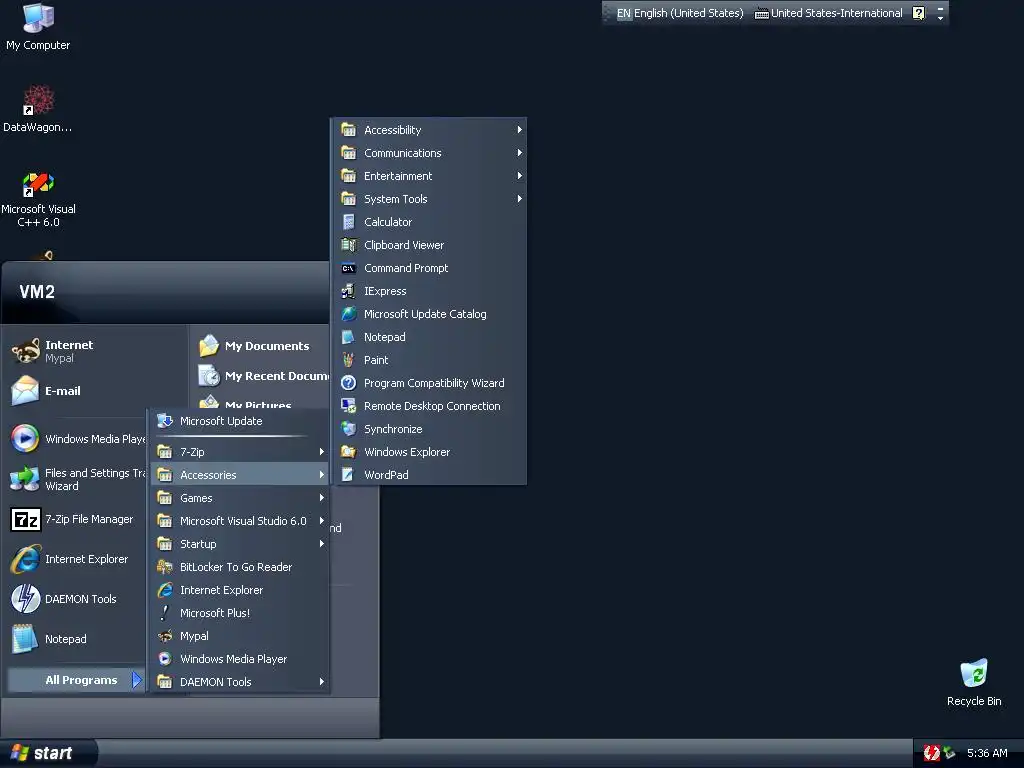Click system clock 5:36 AM
Image resolution: width=1024 pixels, height=768 pixels.
(x=987, y=753)
